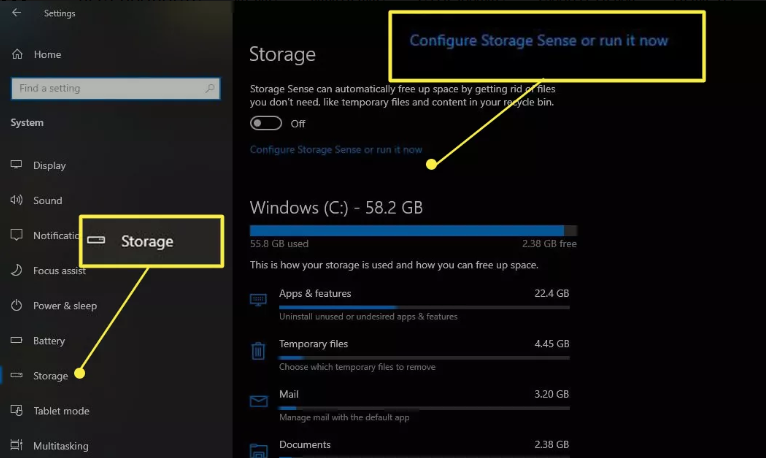Click the Temporary files trash icon

(x=258, y=351)
